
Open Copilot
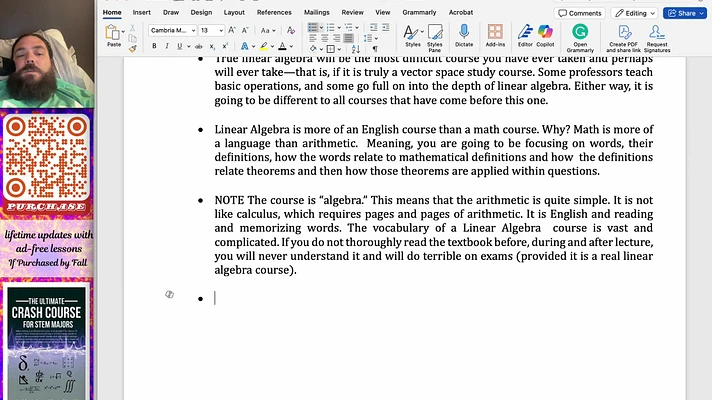[545, 36]
